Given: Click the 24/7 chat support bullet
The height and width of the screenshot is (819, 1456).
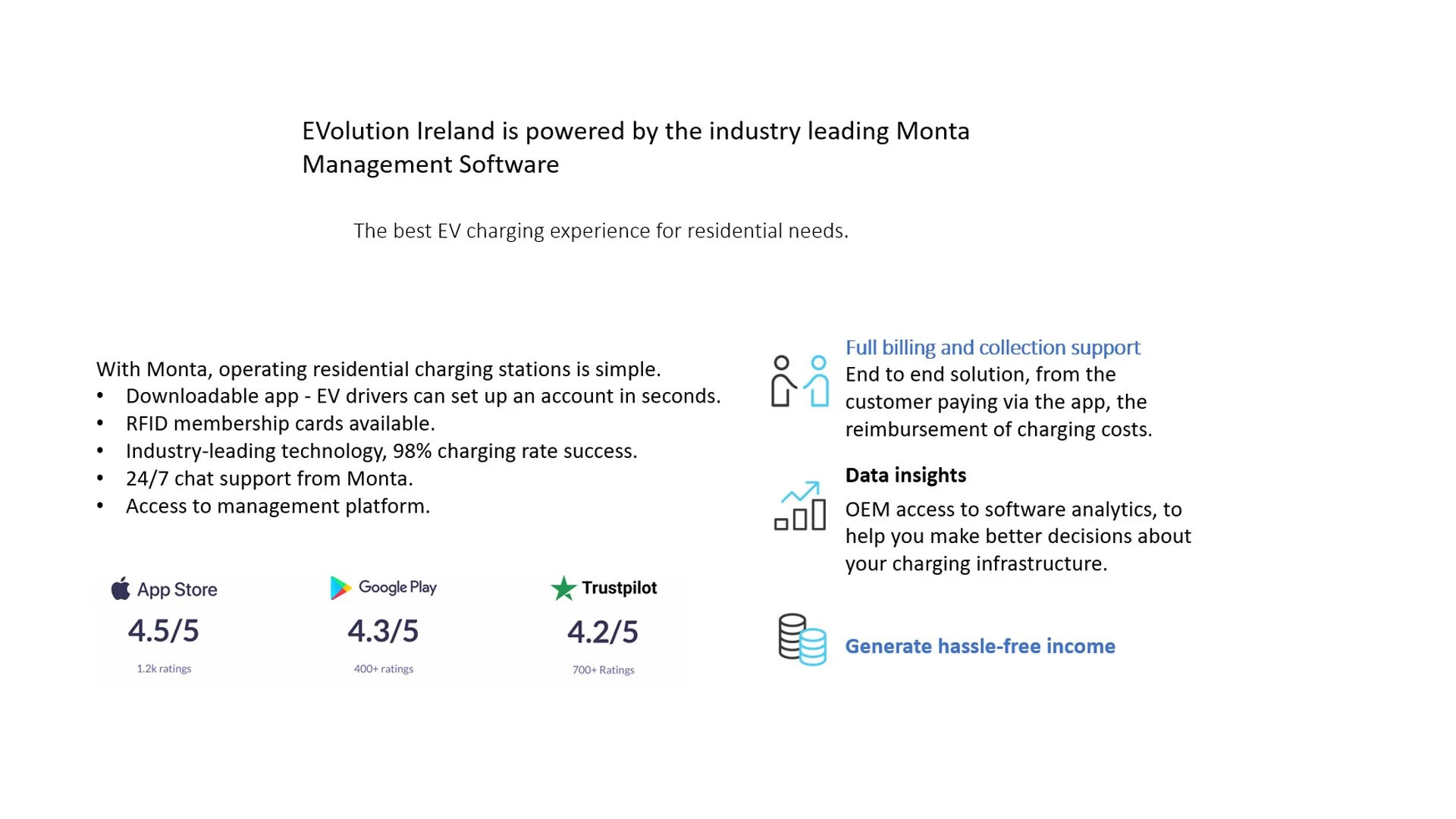Looking at the screenshot, I should [x=269, y=479].
